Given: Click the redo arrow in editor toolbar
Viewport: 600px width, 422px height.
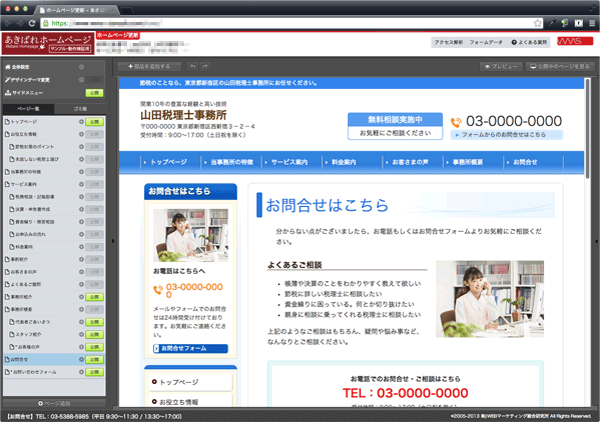Looking at the screenshot, I should point(206,66).
